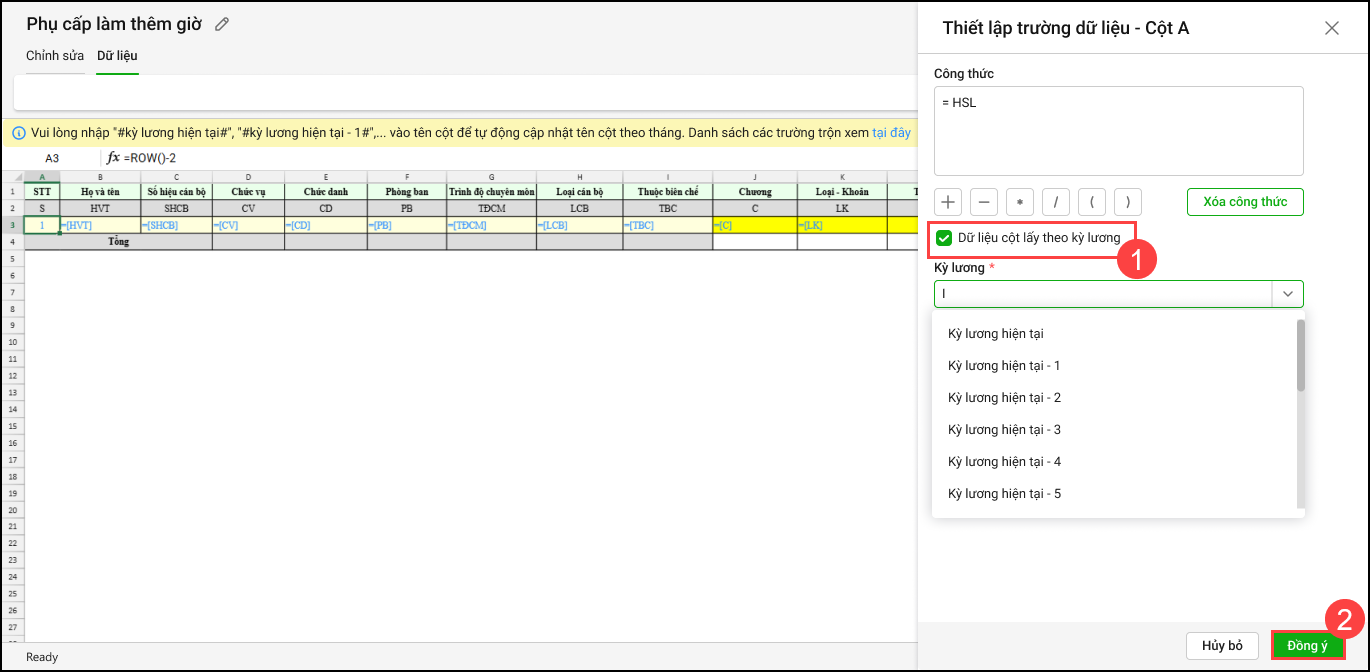The height and width of the screenshot is (672, 1370).
Task: Choose "Kỳ lương hiện tại - 3" option
Action: tap(1004, 429)
